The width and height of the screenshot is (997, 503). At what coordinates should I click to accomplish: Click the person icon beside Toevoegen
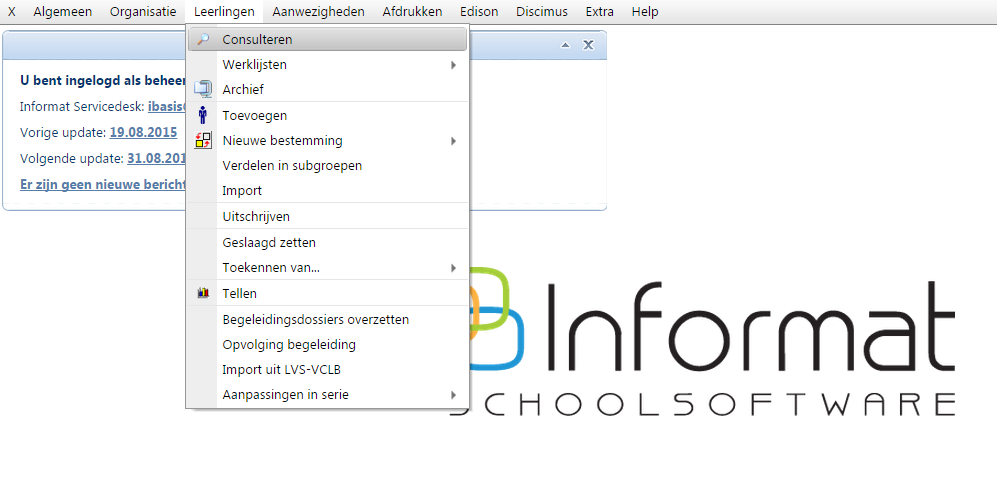coord(203,115)
